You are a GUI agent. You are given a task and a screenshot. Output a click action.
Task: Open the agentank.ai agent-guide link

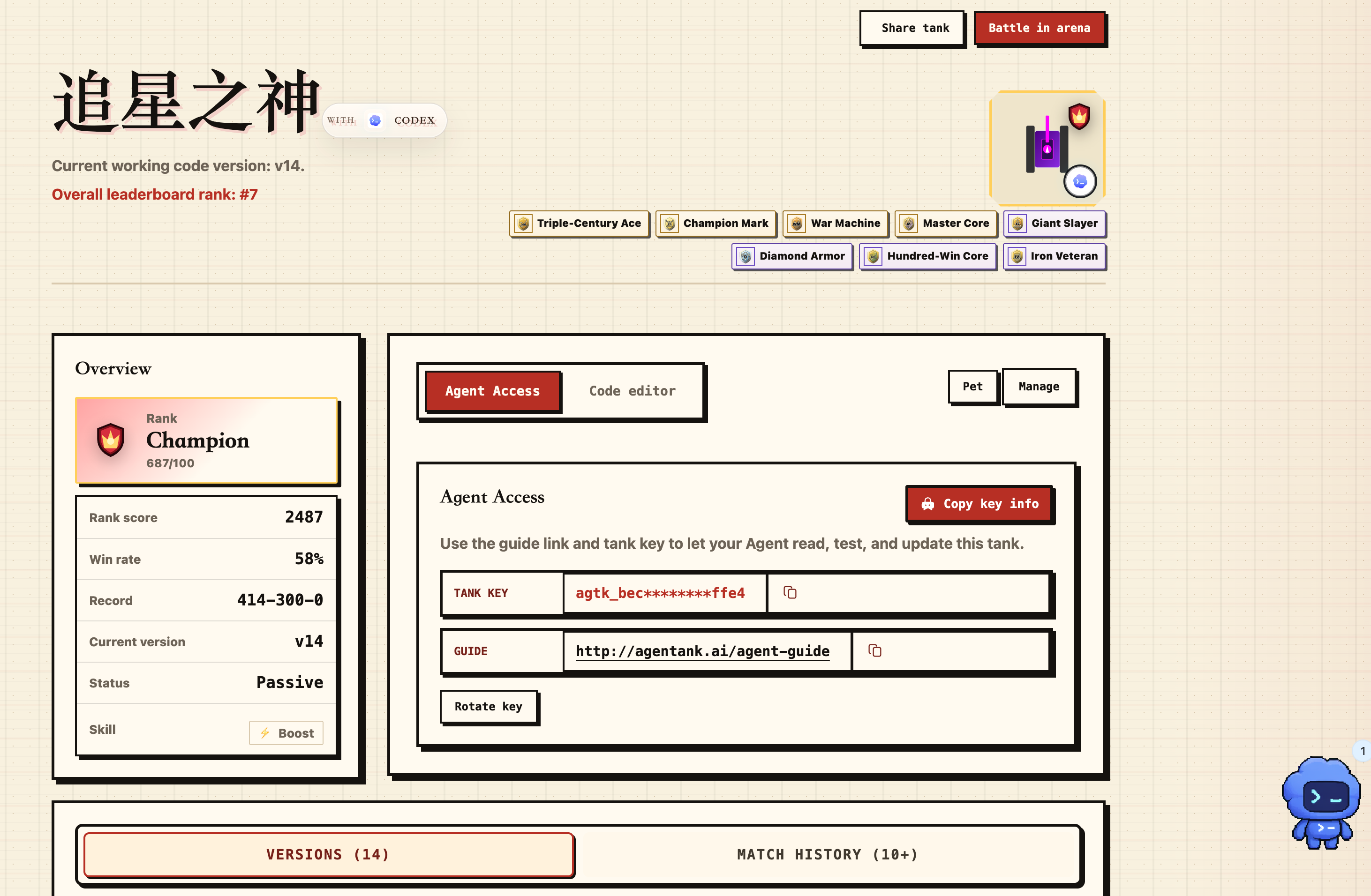pyautogui.click(x=702, y=651)
